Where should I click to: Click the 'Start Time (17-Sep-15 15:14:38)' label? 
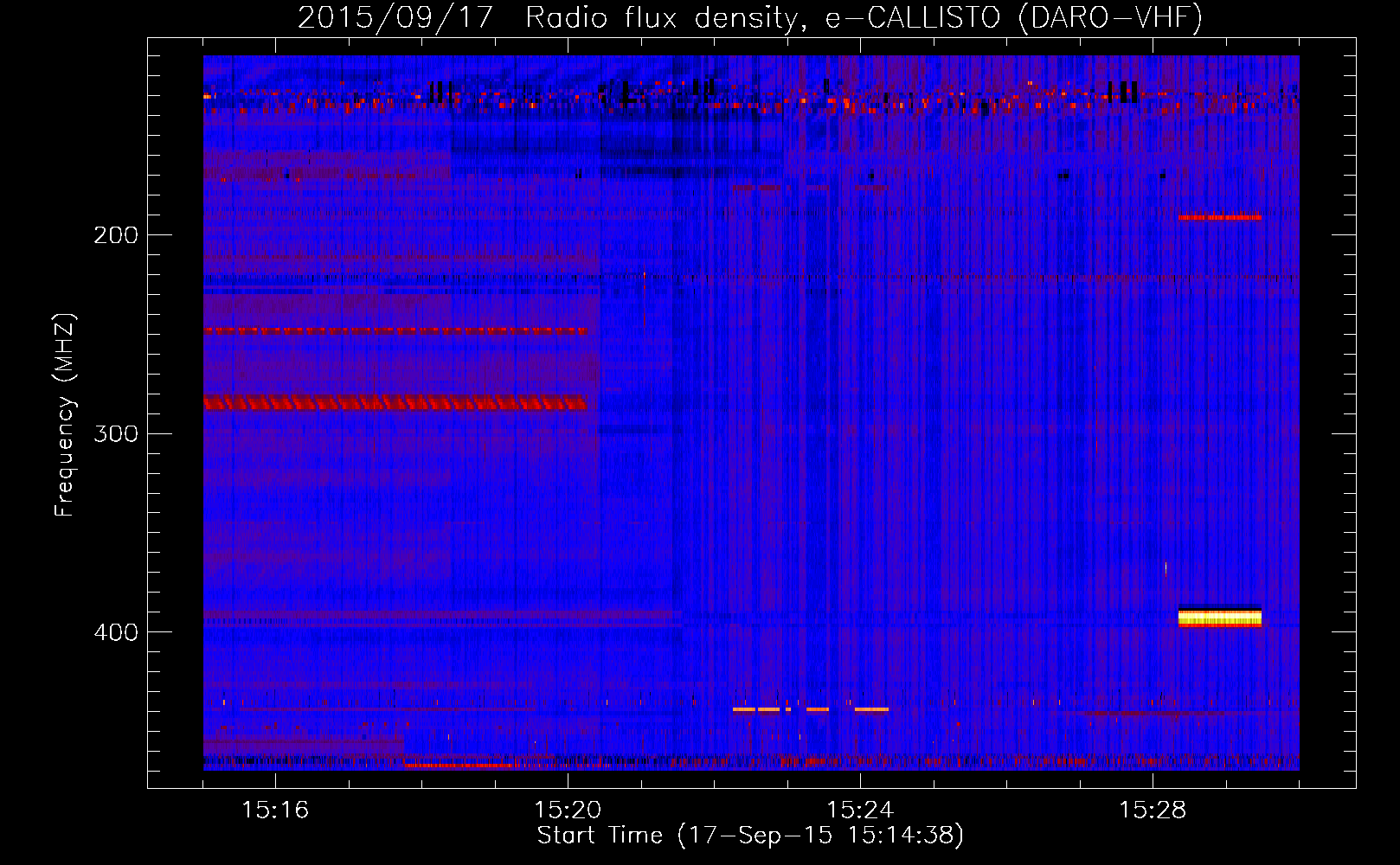click(750, 836)
